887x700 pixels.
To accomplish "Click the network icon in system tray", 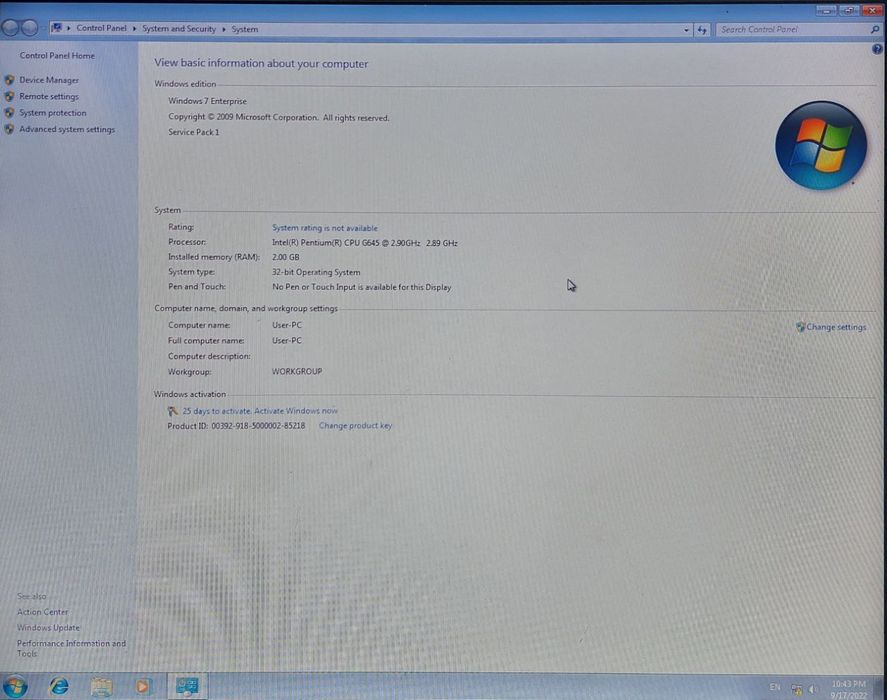I will coord(796,689).
